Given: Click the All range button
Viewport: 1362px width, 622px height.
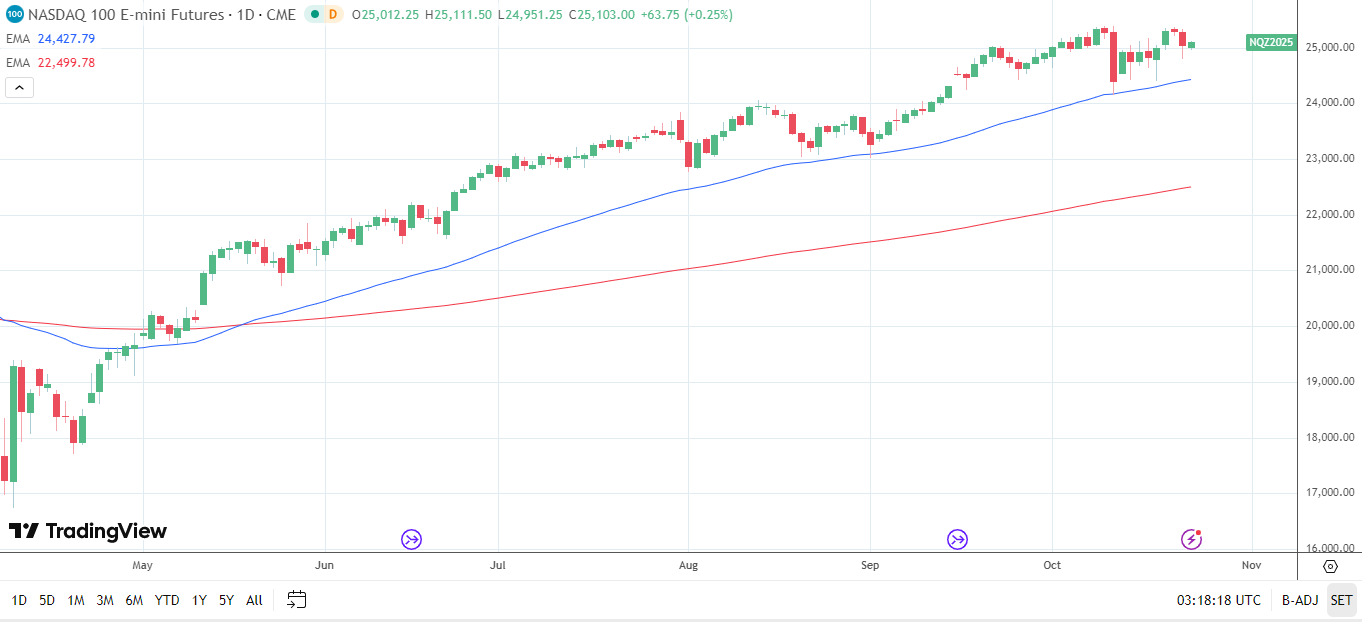Looking at the screenshot, I should pyautogui.click(x=254, y=600).
